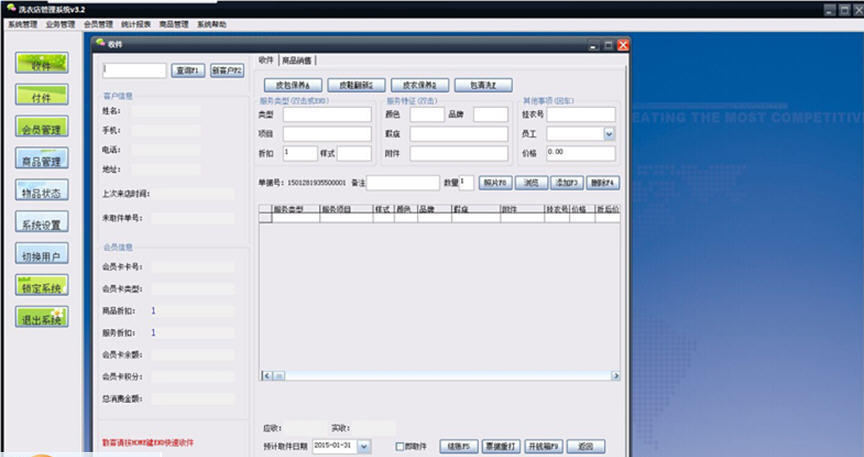Open the 统计报表 menu
This screenshot has height=457, width=864.
[136, 24]
